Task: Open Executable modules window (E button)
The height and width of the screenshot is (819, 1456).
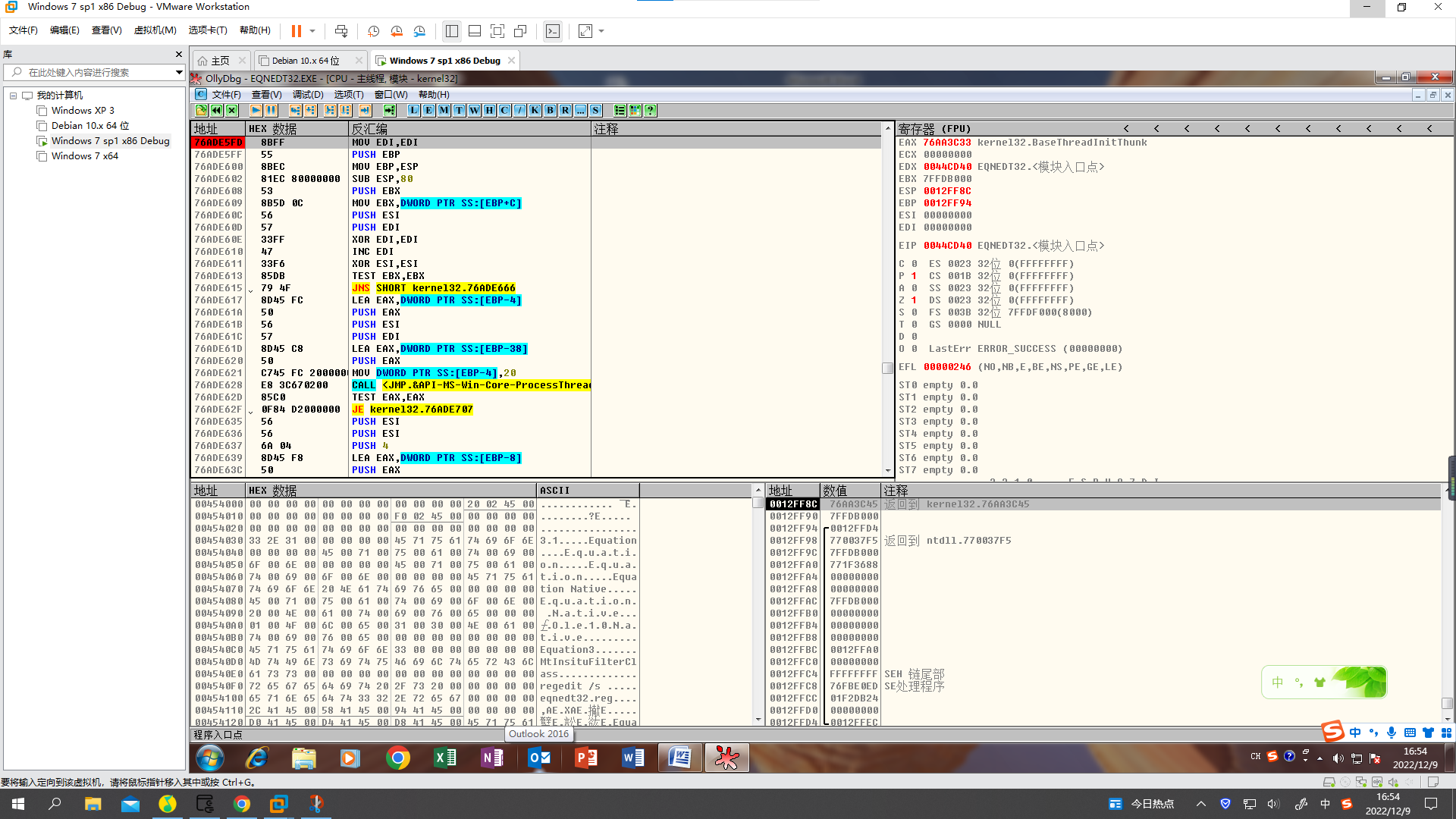Action: tap(428, 111)
